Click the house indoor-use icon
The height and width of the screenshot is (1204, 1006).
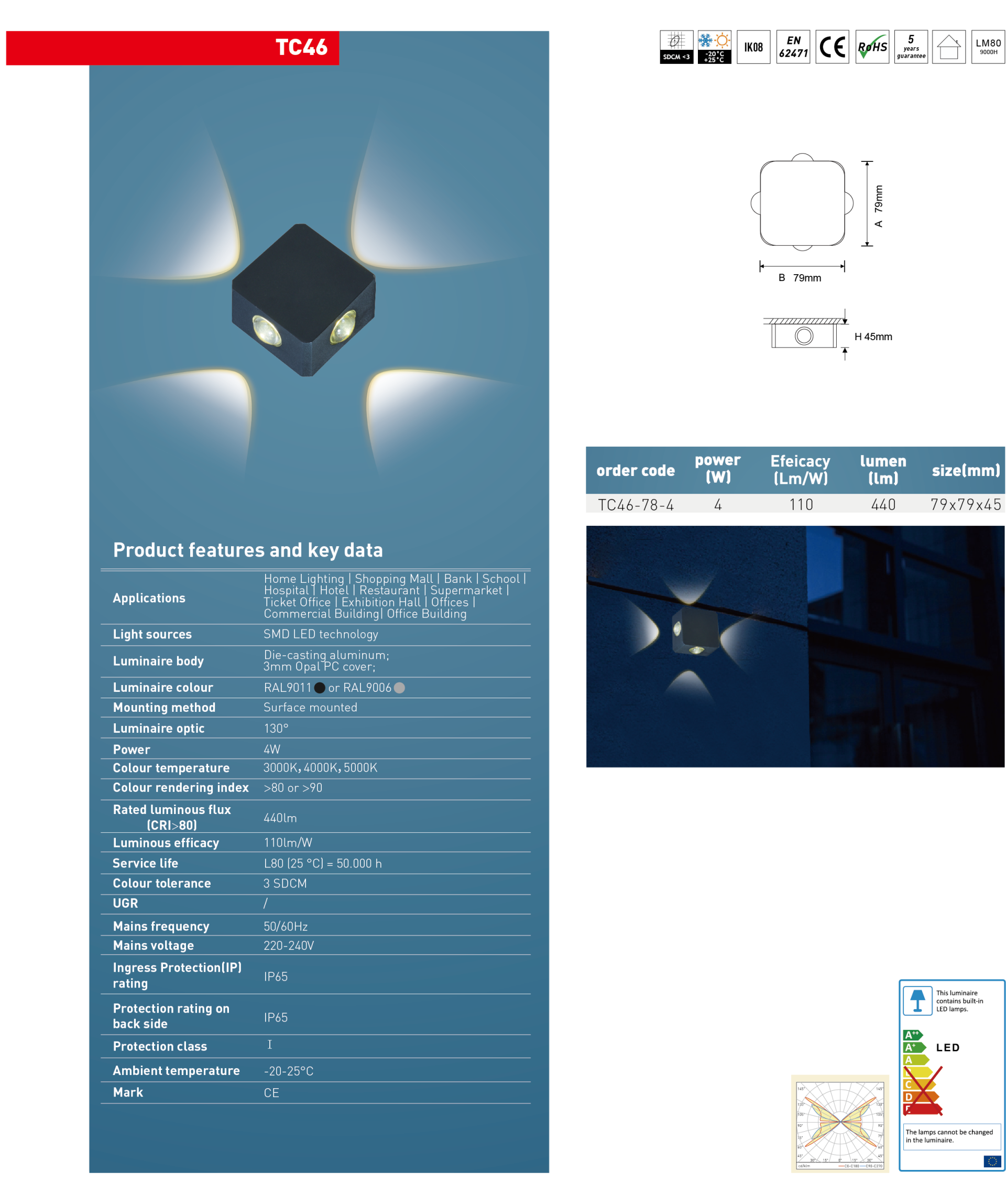[x=949, y=47]
